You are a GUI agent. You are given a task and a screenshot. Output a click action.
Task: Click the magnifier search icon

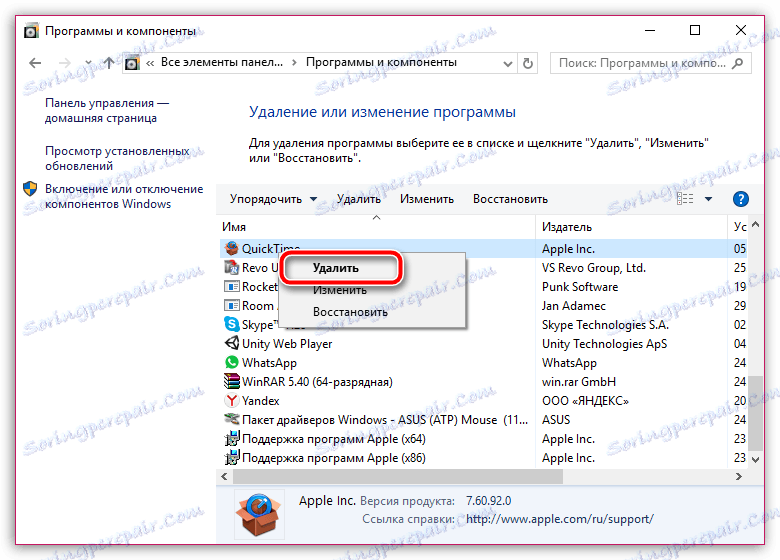(x=738, y=63)
